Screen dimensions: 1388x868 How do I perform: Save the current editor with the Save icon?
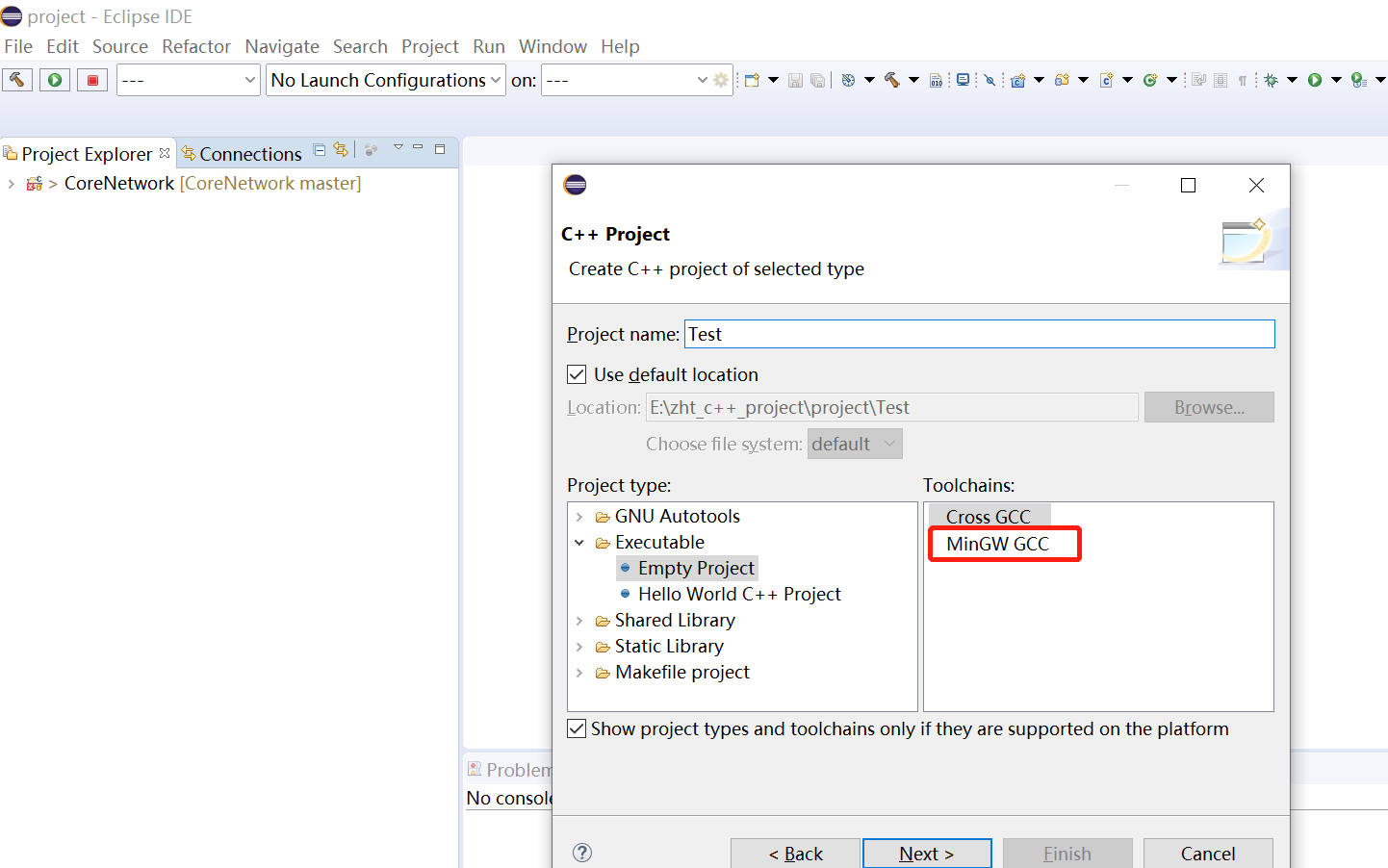click(x=796, y=80)
